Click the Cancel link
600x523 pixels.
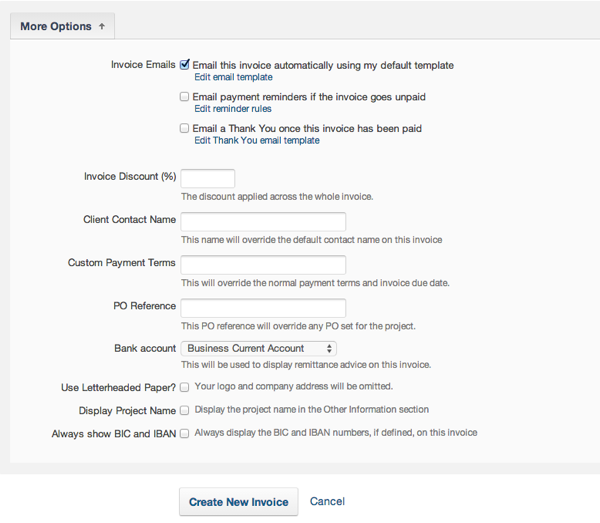(327, 502)
